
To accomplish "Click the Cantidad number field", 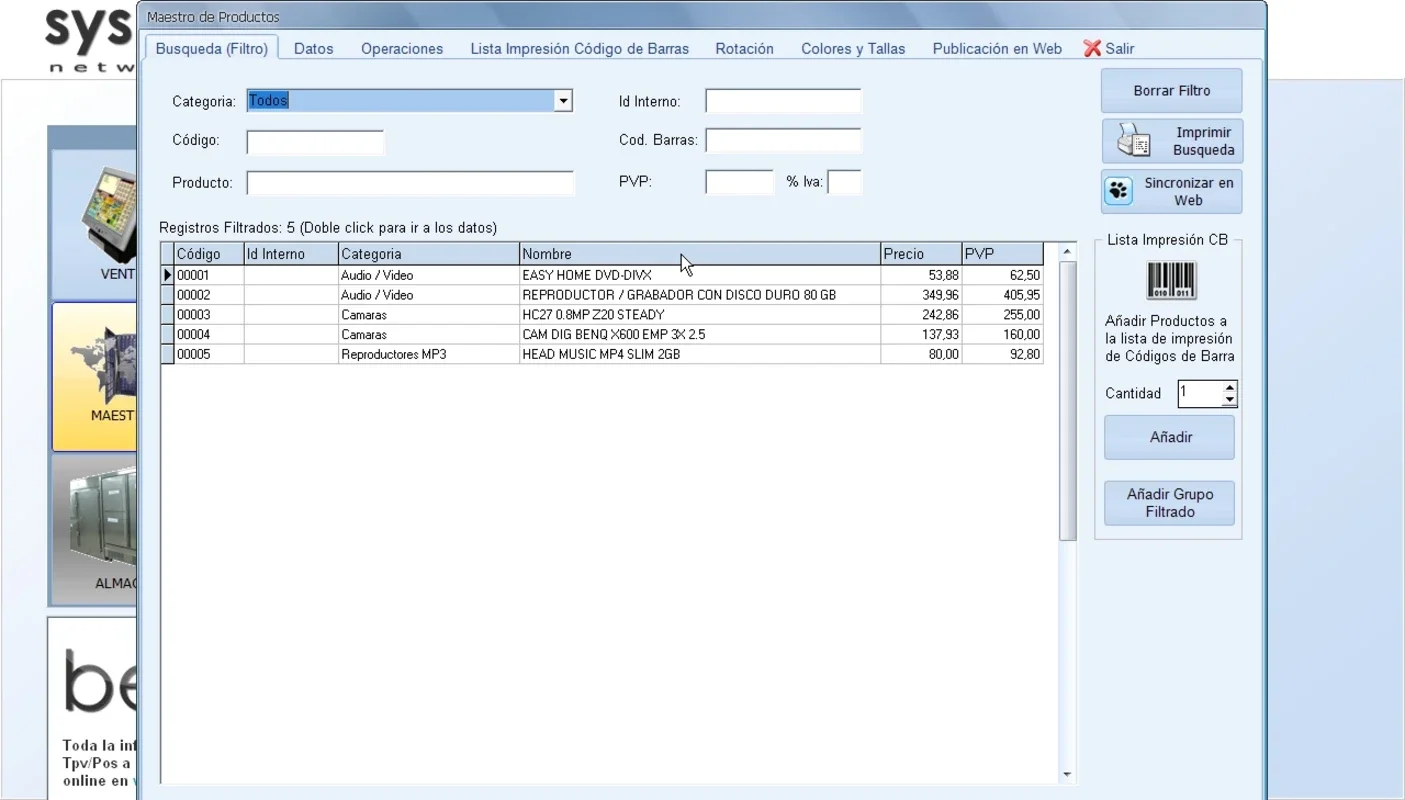I will click(x=1200, y=393).
